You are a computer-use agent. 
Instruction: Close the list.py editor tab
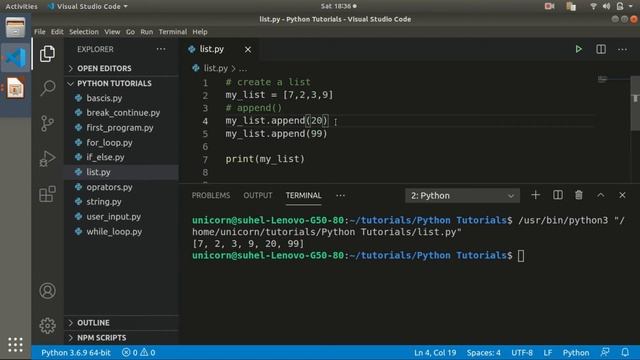coord(248,49)
